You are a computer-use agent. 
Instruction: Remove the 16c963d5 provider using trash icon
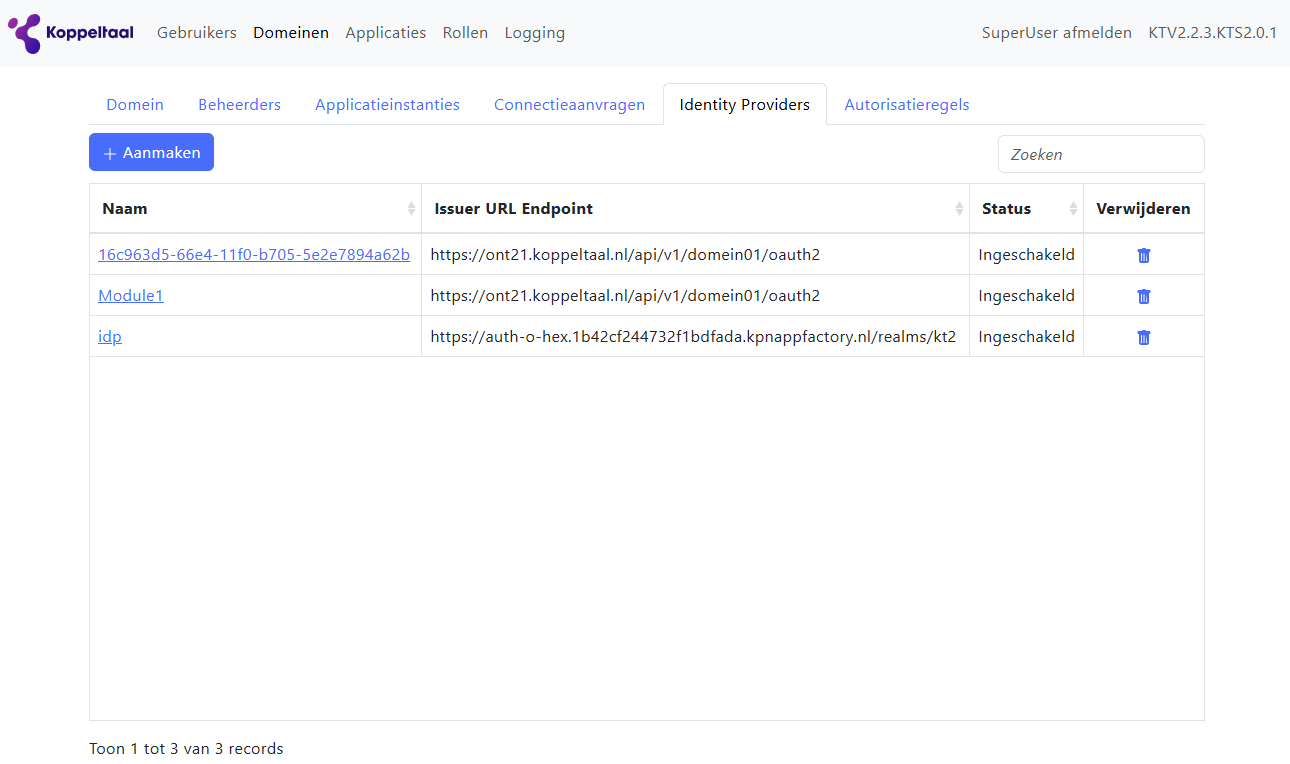[x=1144, y=255]
